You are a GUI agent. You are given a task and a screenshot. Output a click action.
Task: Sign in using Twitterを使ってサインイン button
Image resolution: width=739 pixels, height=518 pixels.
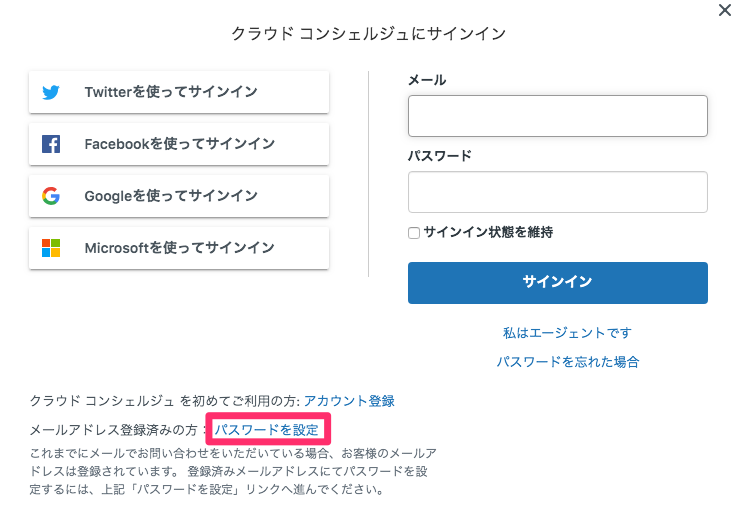point(179,92)
